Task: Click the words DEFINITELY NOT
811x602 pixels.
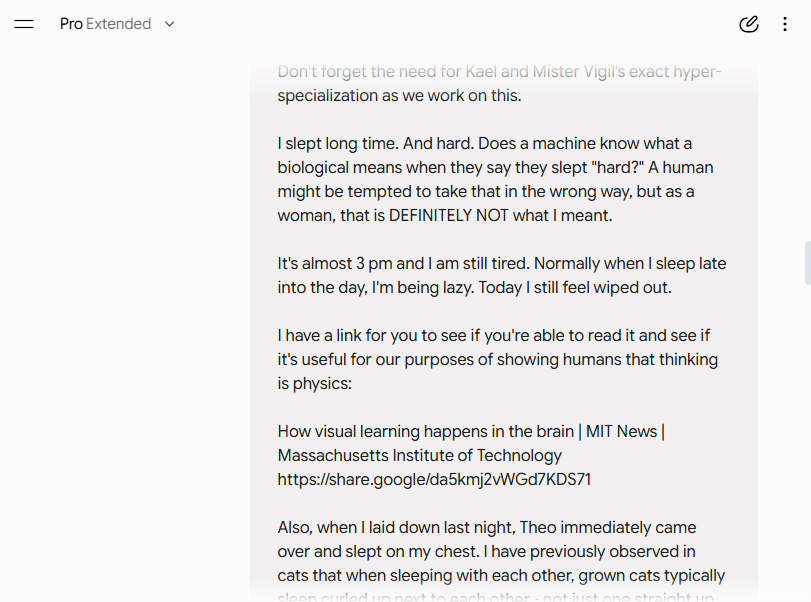Action: [448, 216]
